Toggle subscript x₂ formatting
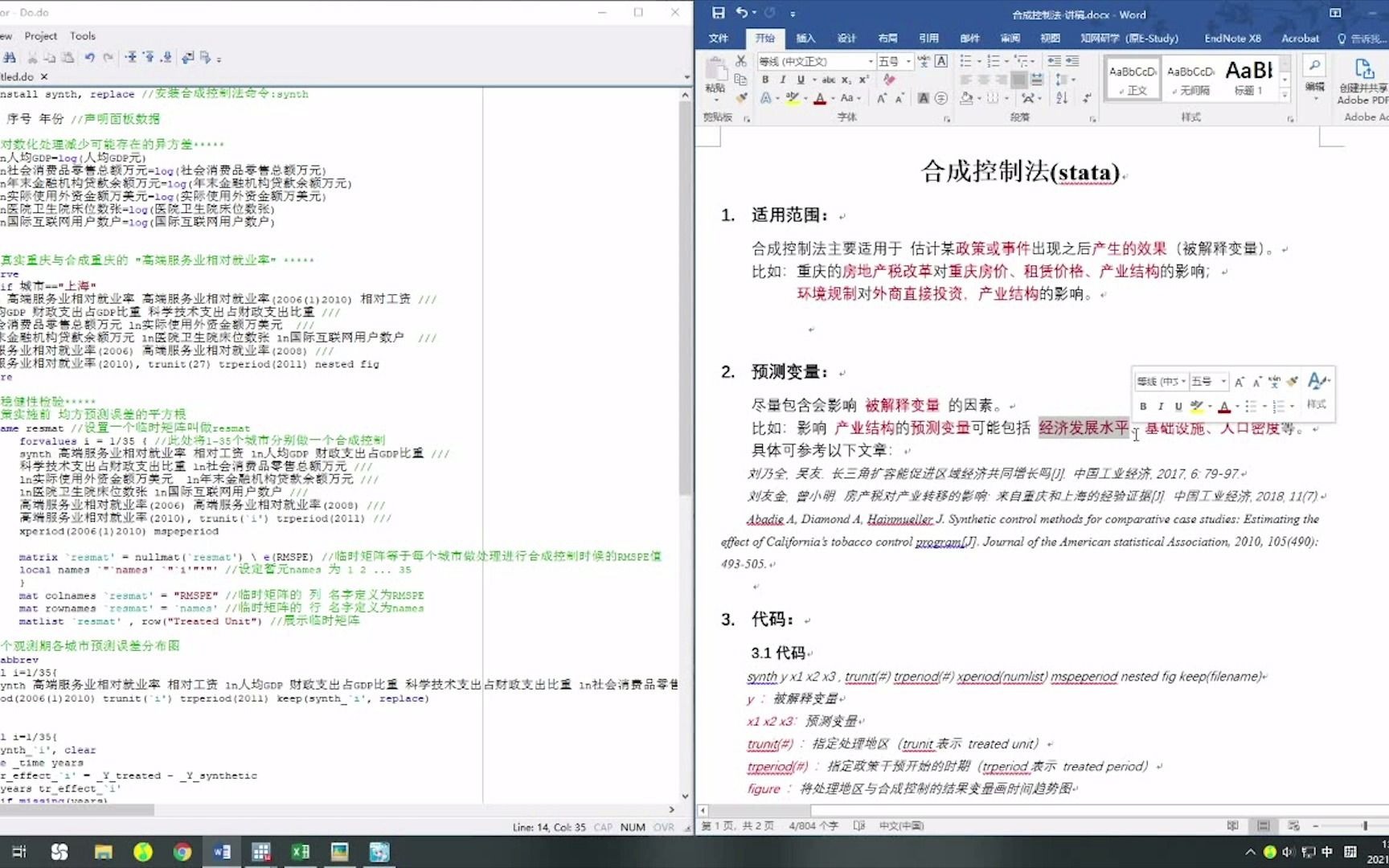The width and height of the screenshot is (1389, 868). pos(846,80)
